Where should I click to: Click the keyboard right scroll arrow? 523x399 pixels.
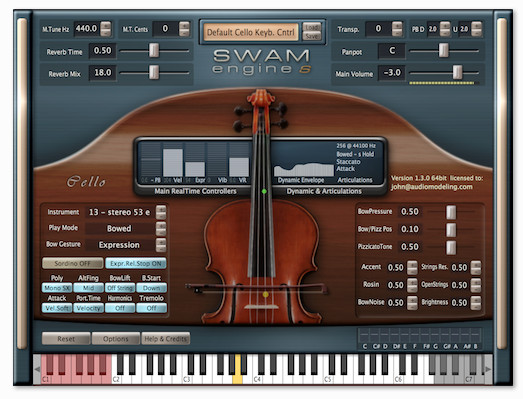[488, 369]
